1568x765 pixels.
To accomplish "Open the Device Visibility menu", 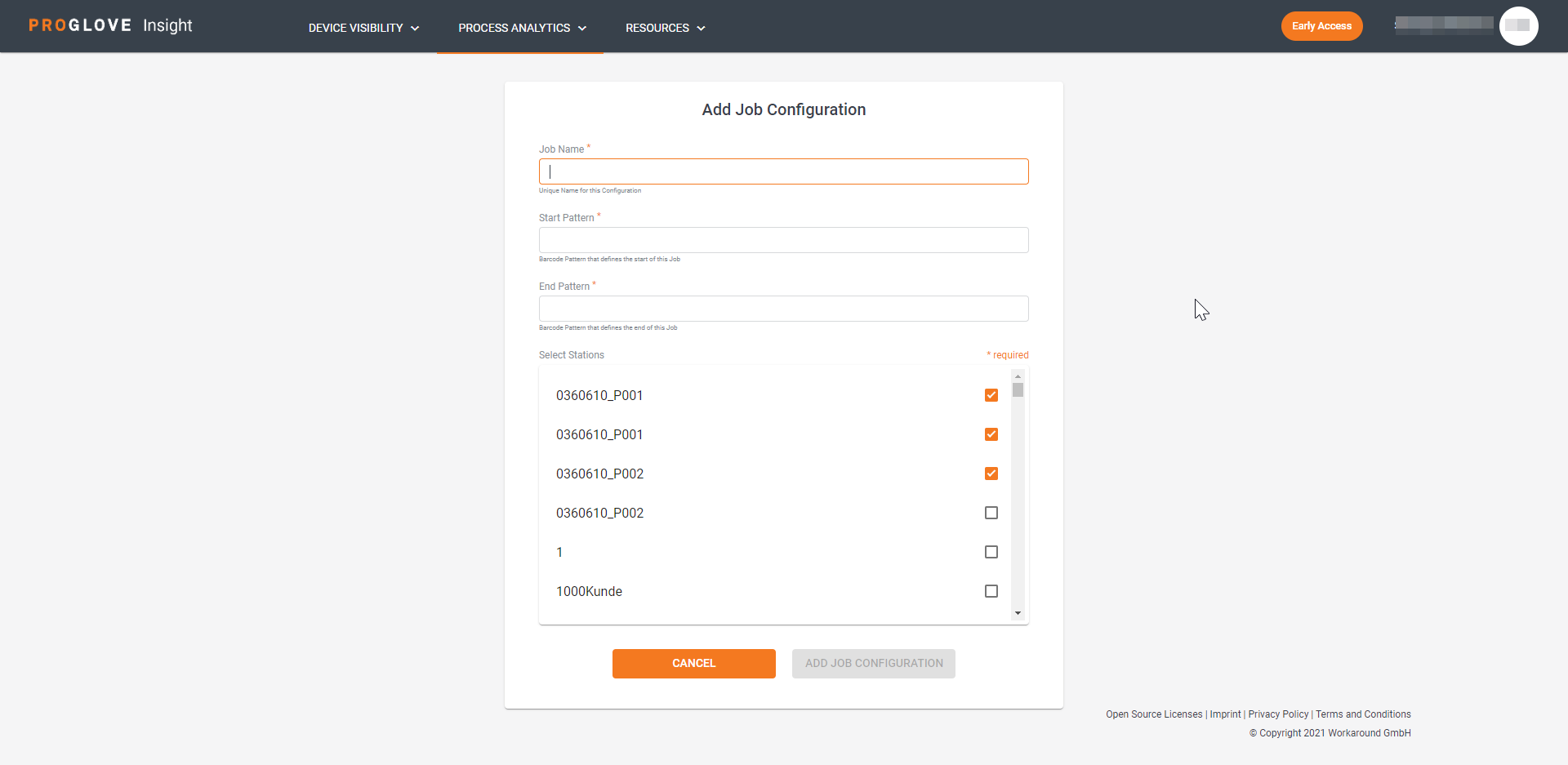I will coord(363,28).
